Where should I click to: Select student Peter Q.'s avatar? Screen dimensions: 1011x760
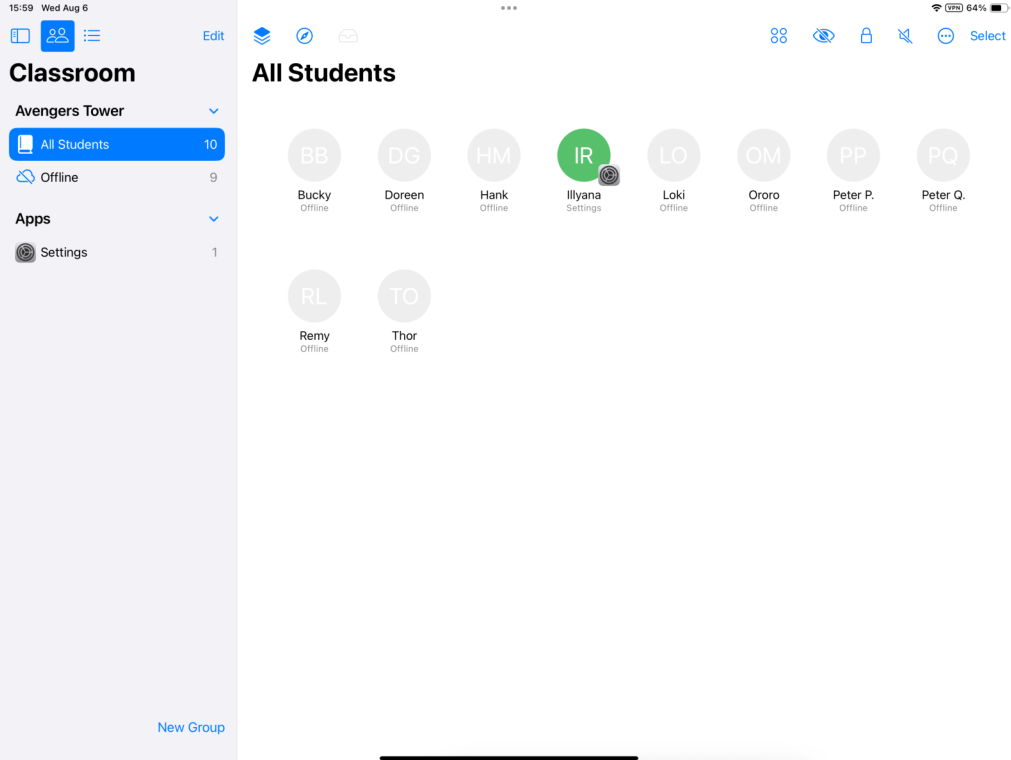tap(943, 155)
